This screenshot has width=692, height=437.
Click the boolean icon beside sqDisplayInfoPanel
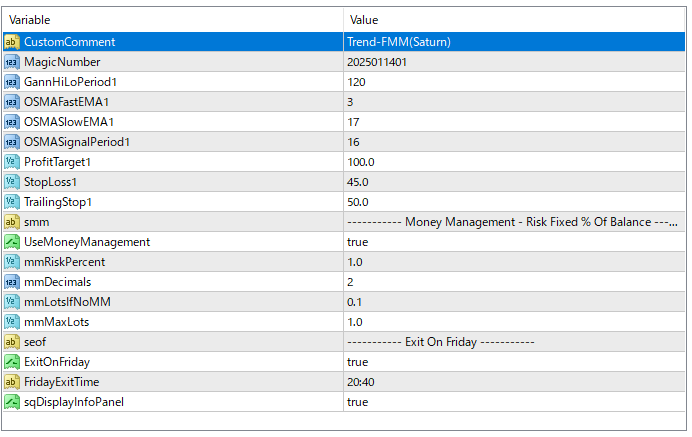pyautogui.click(x=12, y=402)
